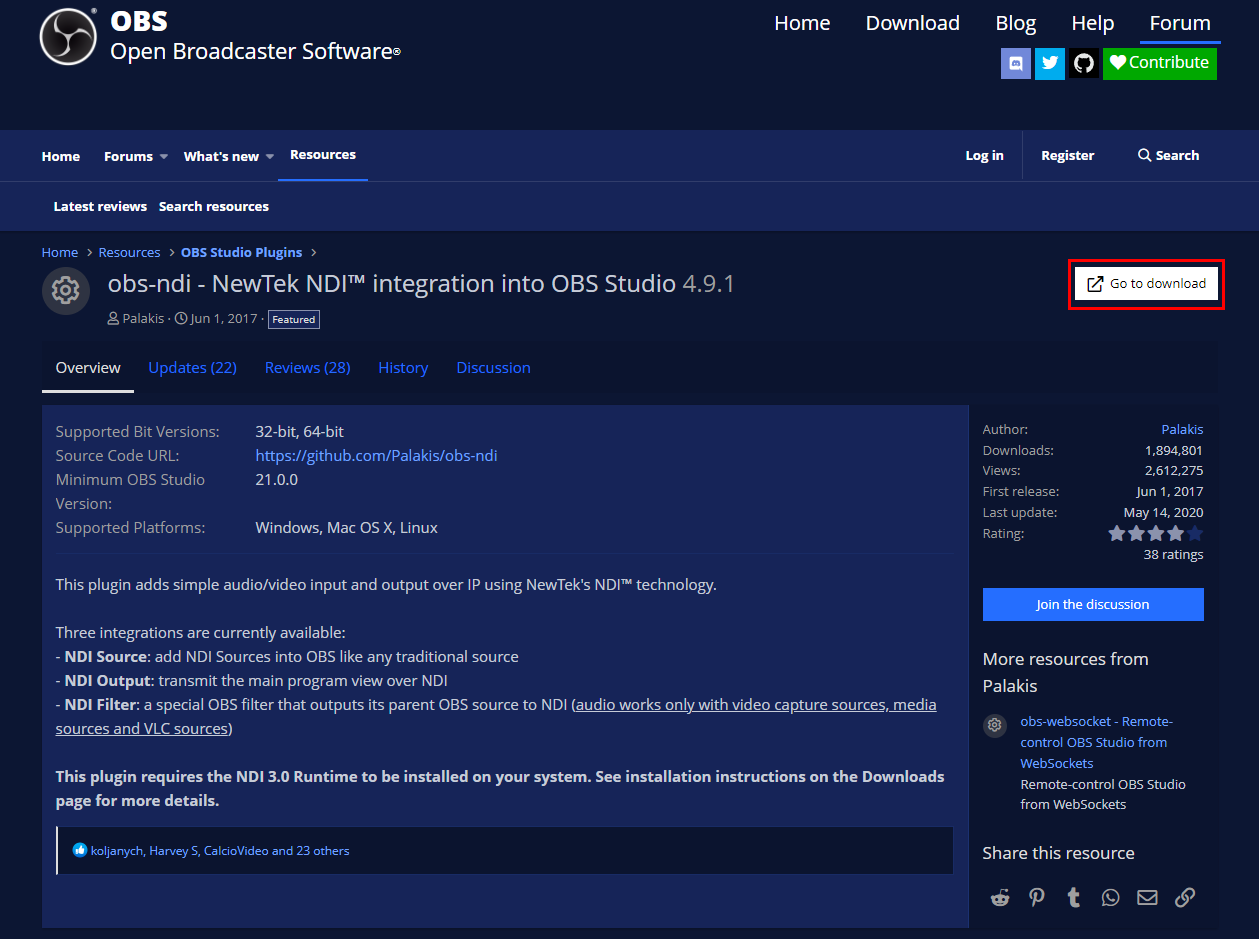Screen dimensions: 1259x939
Task: Click the koljanych liker name
Action: coord(117,851)
